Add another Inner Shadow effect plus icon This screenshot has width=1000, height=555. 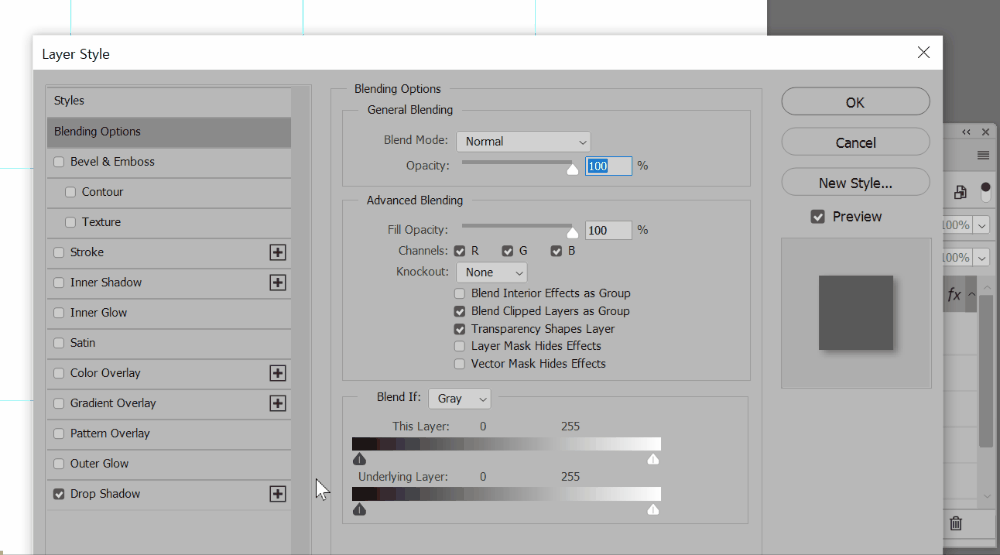(x=277, y=283)
